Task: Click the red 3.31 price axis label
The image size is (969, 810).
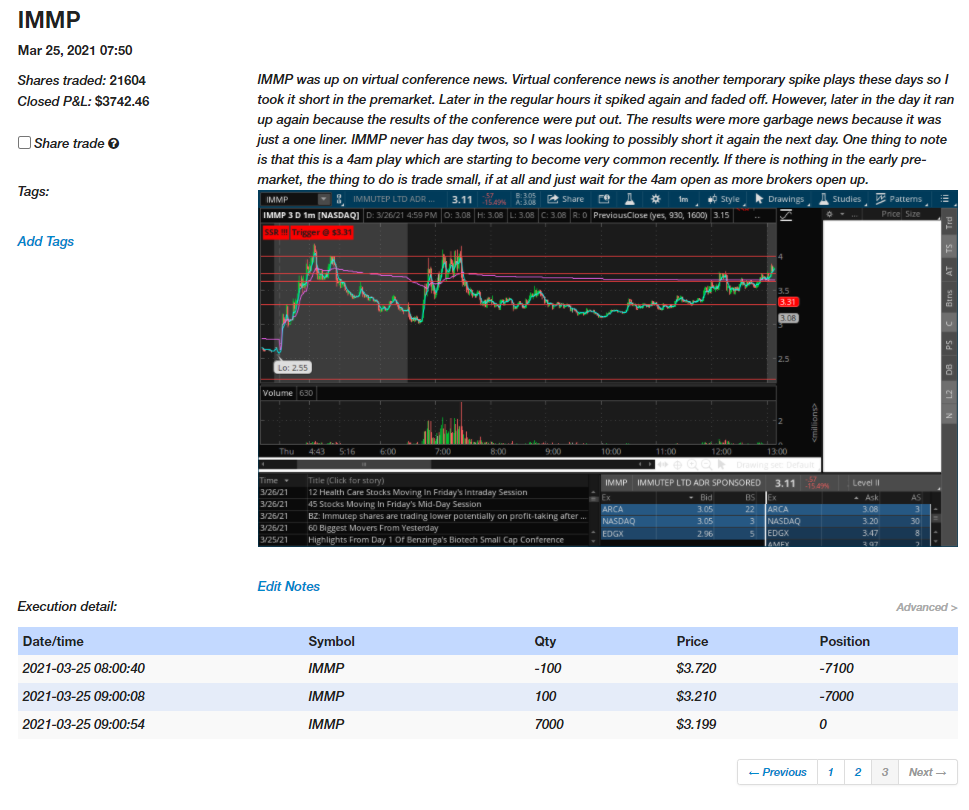Action: (x=788, y=302)
